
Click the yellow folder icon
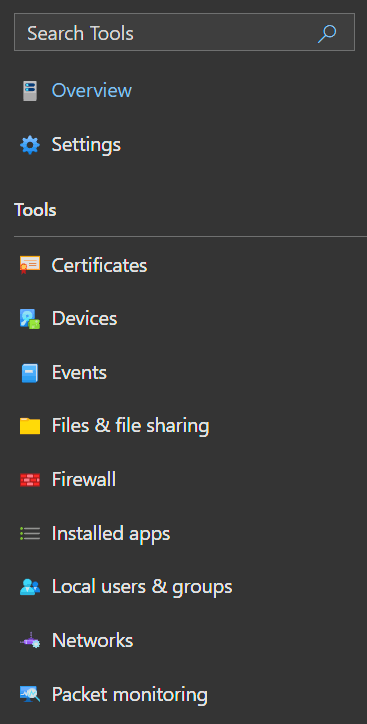click(x=30, y=426)
